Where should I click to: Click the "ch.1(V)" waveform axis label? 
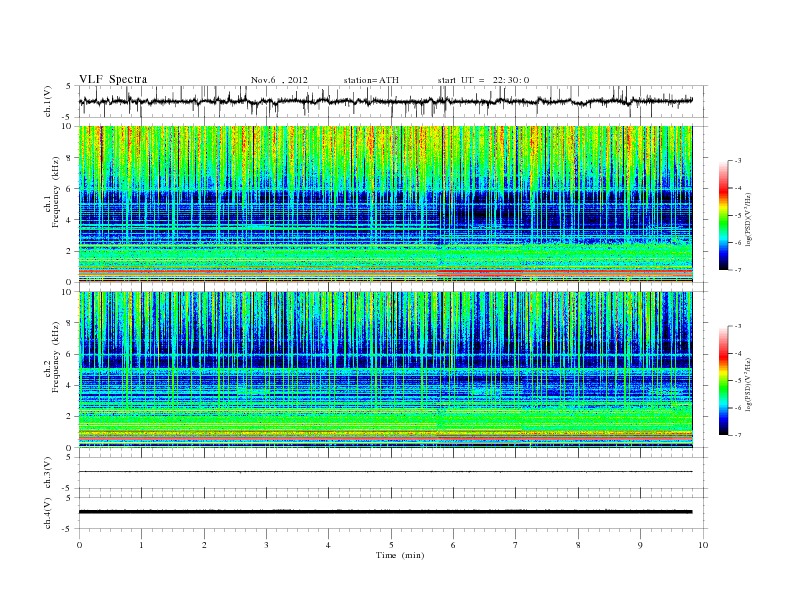[47, 101]
